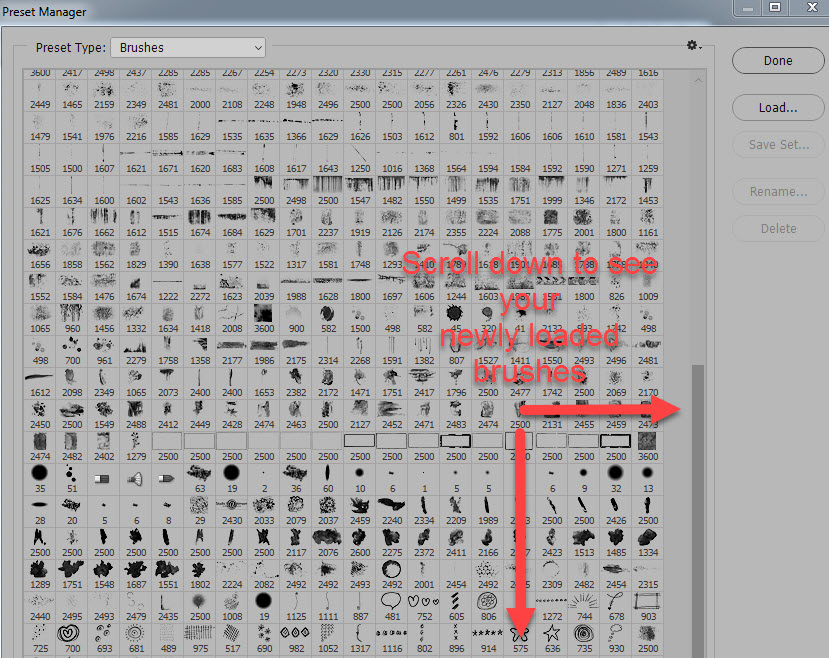The width and height of the screenshot is (829, 658).
Task: Select the dotted line brush labeled 1272
Action: (552, 607)
